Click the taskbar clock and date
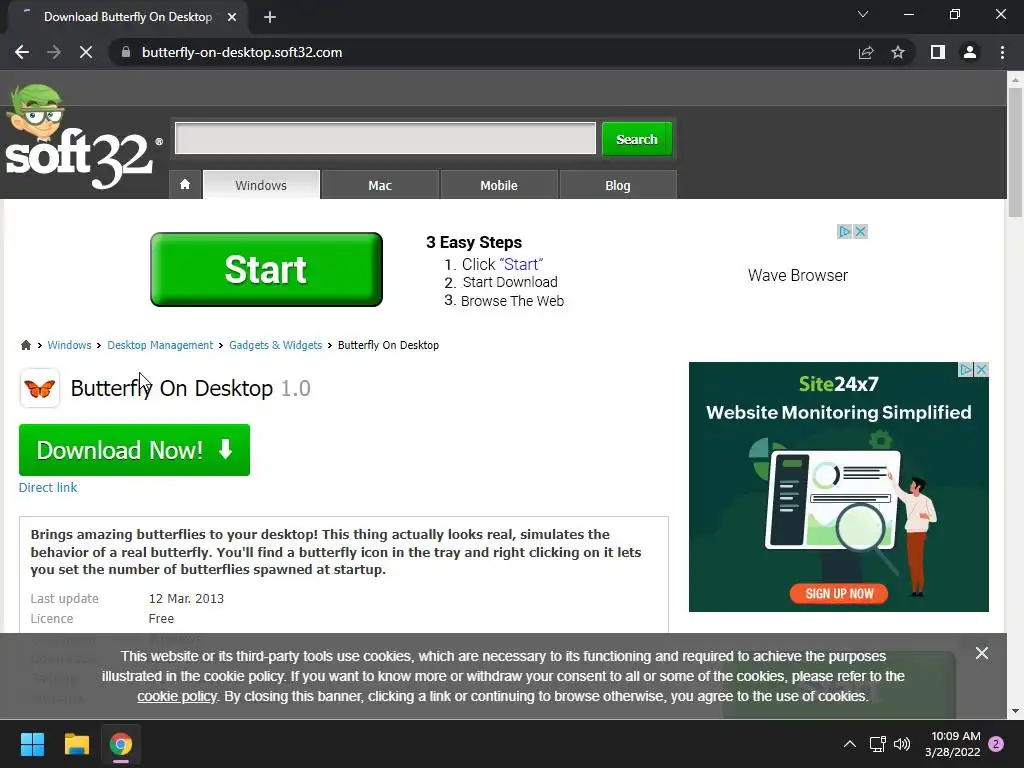The height and width of the screenshot is (768, 1024). (x=953, y=744)
